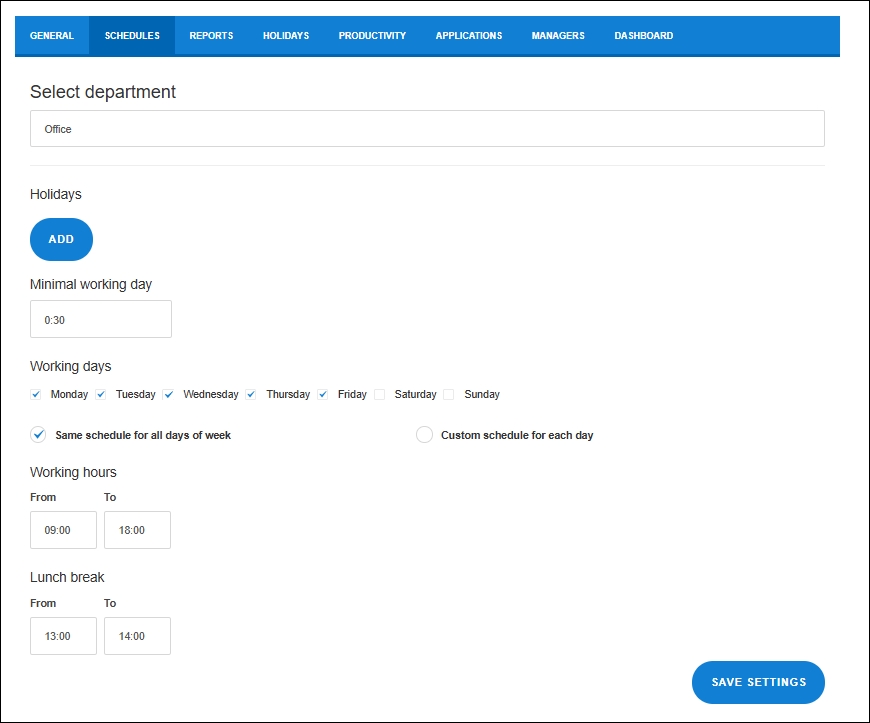
Task: Edit the Lunch break From time
Action: coord(63,636)
